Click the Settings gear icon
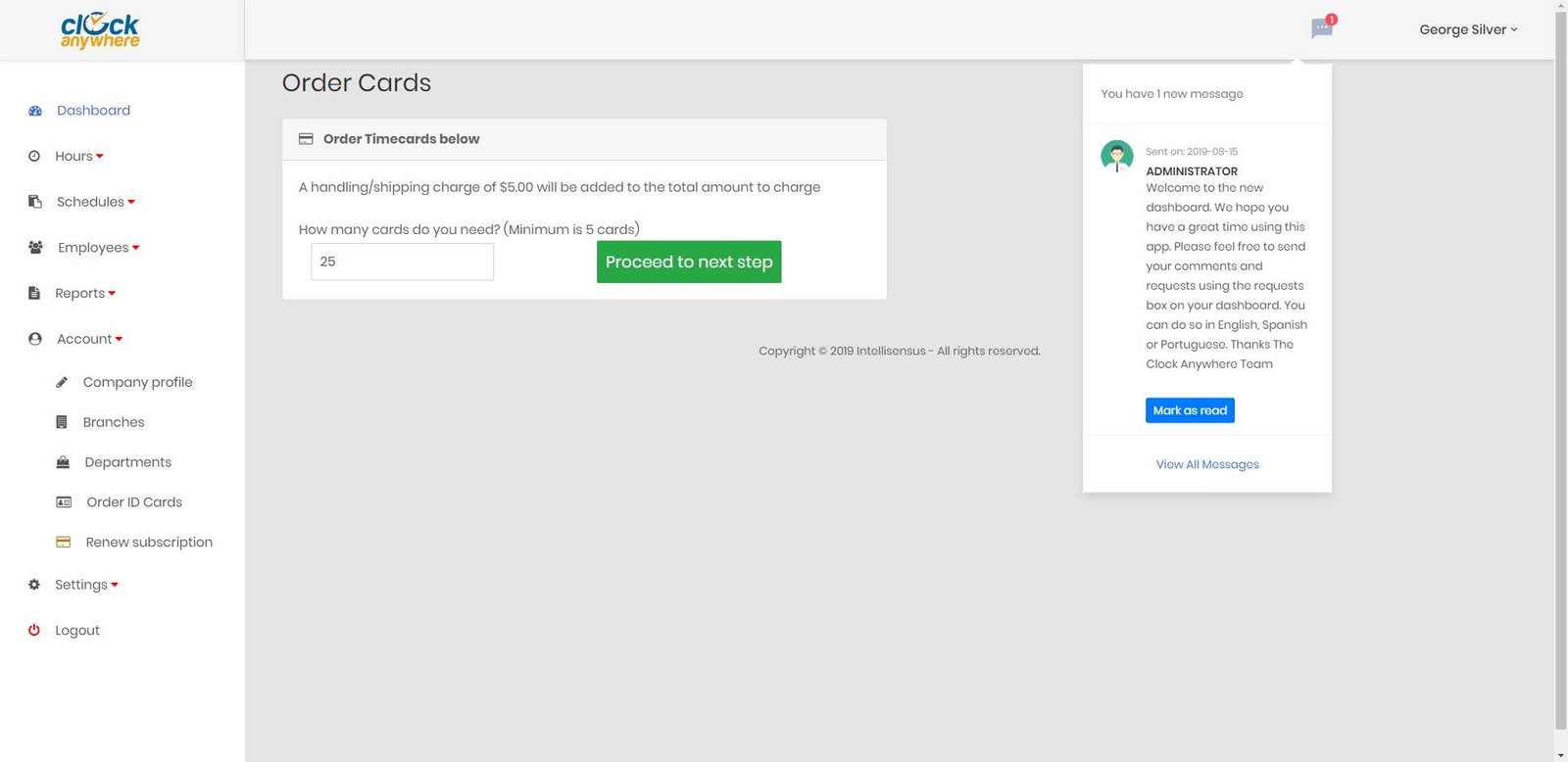The width and height of the screenshot is (1568, 762). coord(34,585)
